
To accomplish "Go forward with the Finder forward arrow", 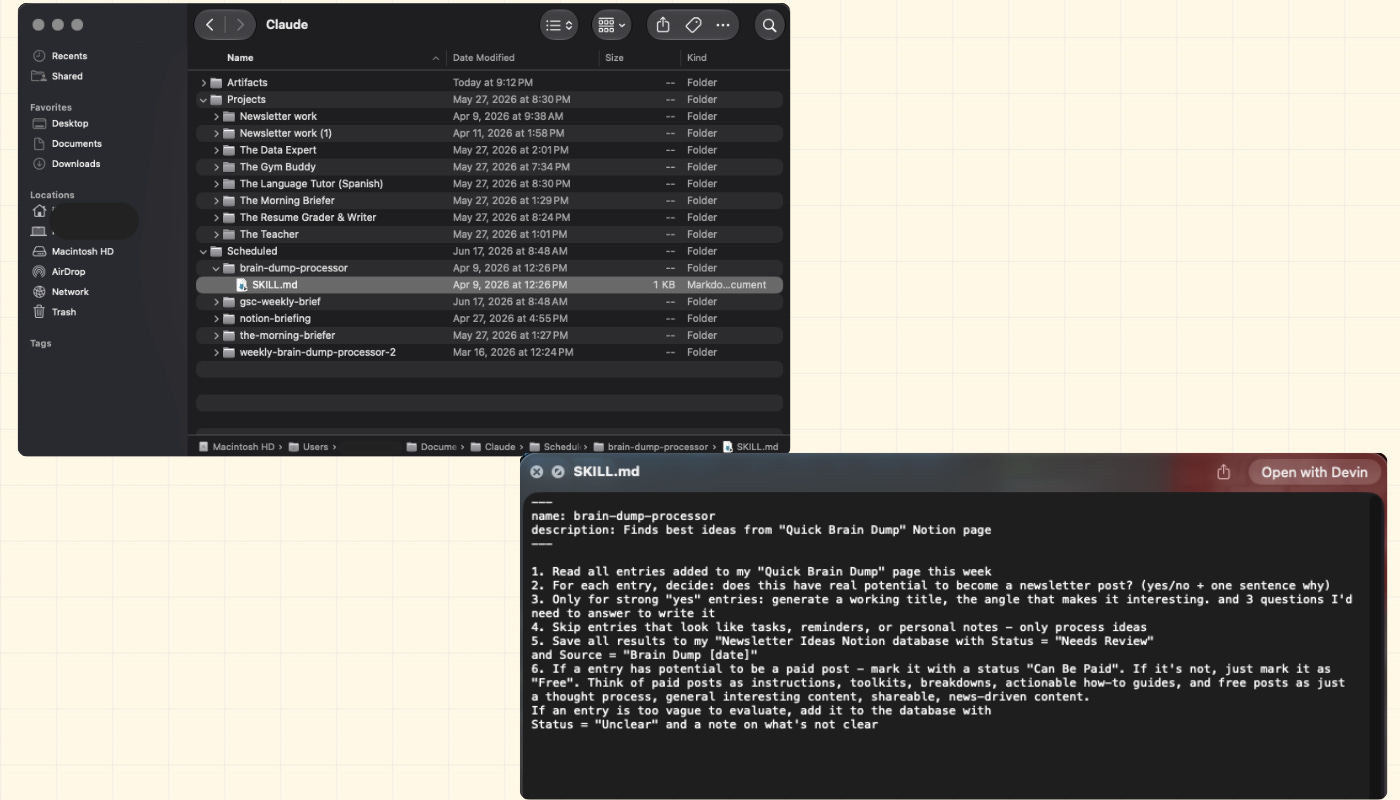I will tap(240, 25).
